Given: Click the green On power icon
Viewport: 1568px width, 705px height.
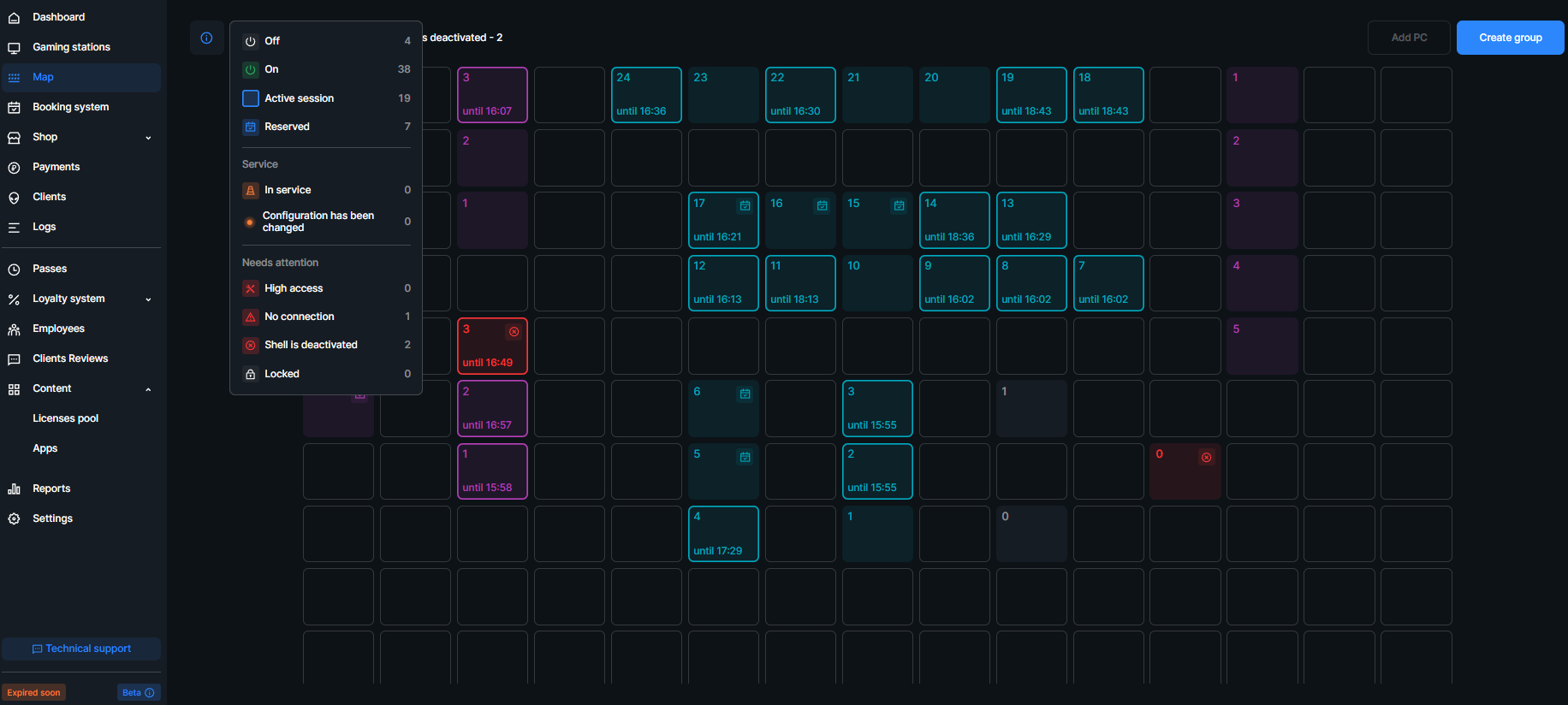Looking at the screenshot, I should point(251,69).
